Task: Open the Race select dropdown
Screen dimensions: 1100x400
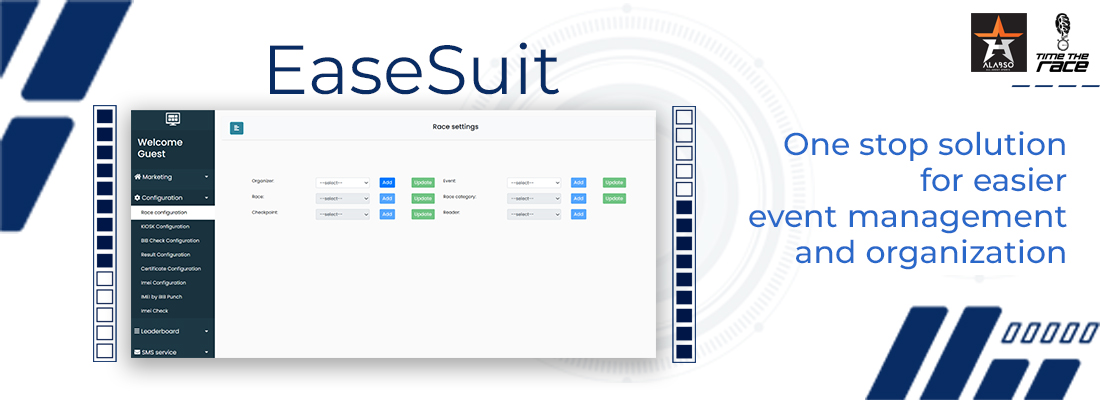Action: [x=342, y=199]
